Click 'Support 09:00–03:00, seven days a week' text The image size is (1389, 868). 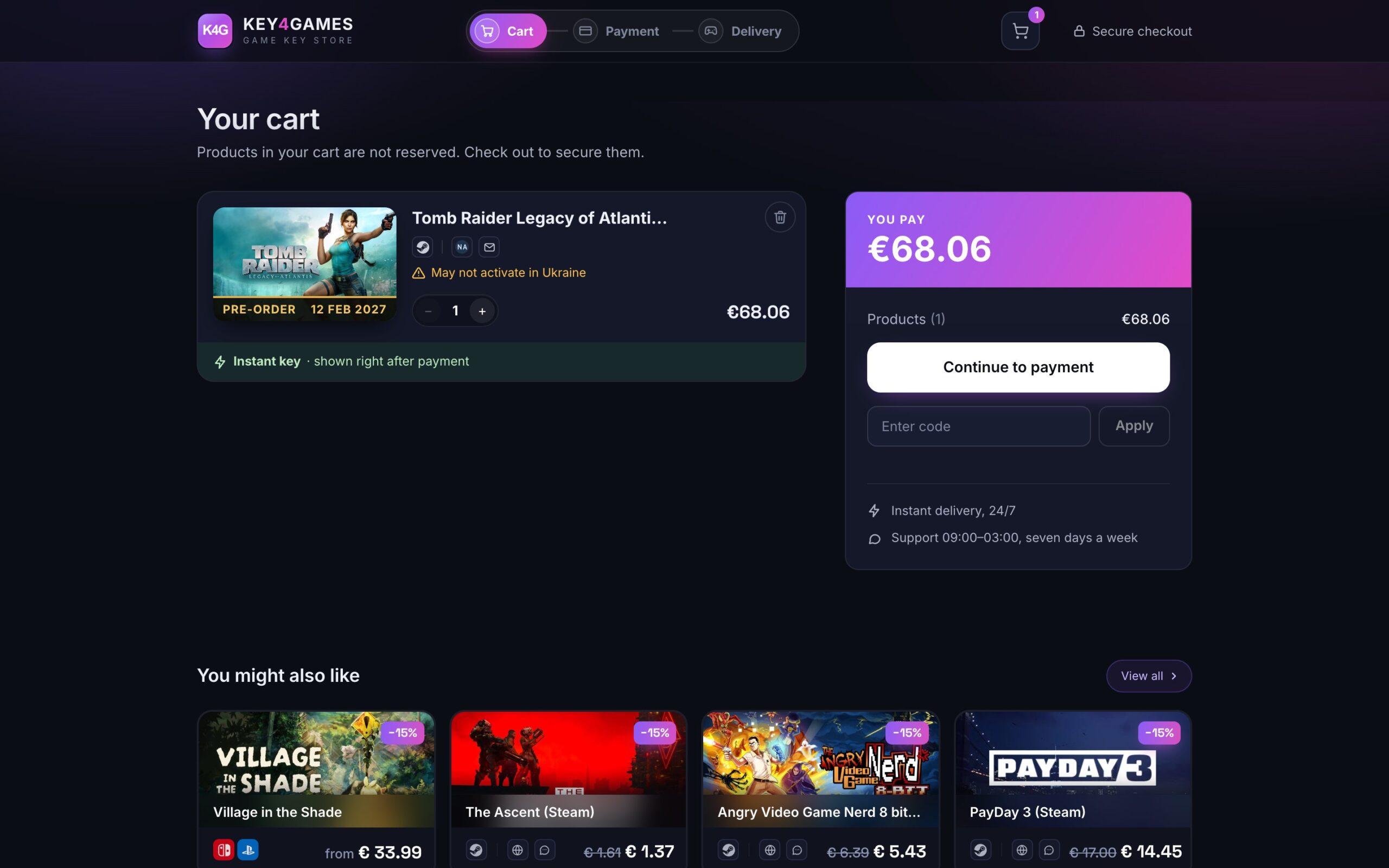pyautogui.click(x=1014, y=538)
